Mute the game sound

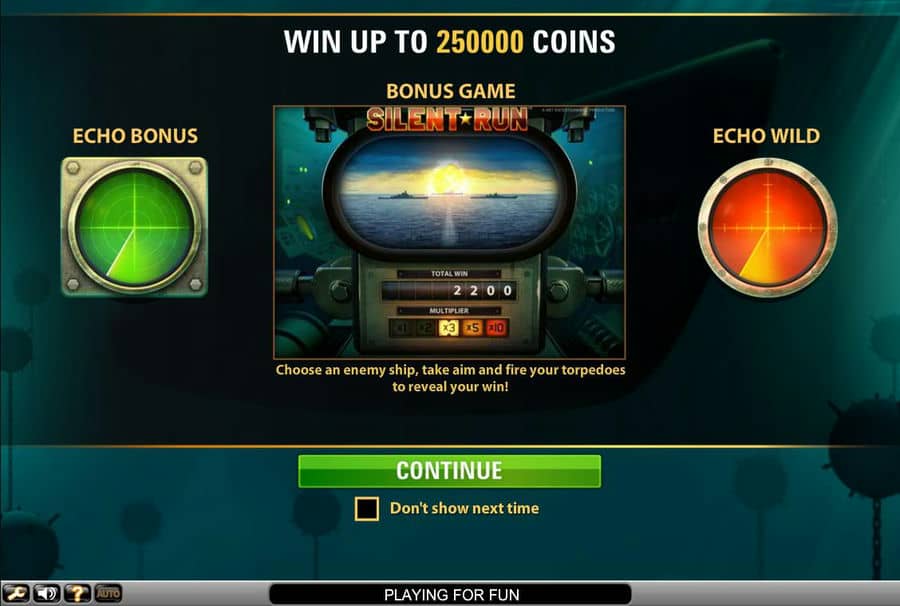pyautogui.click(x=46, y=593)
